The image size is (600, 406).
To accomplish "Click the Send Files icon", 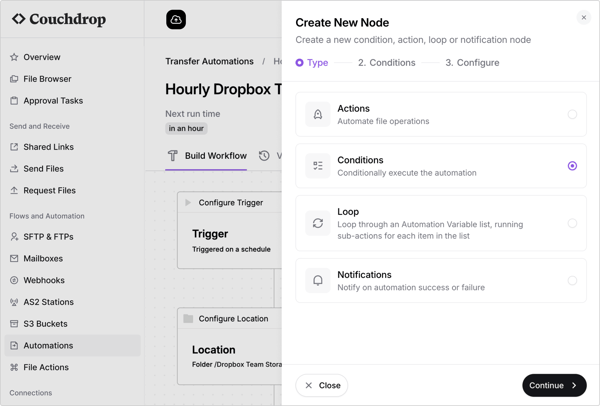I will pyautogui.click(x=14, y=169).
